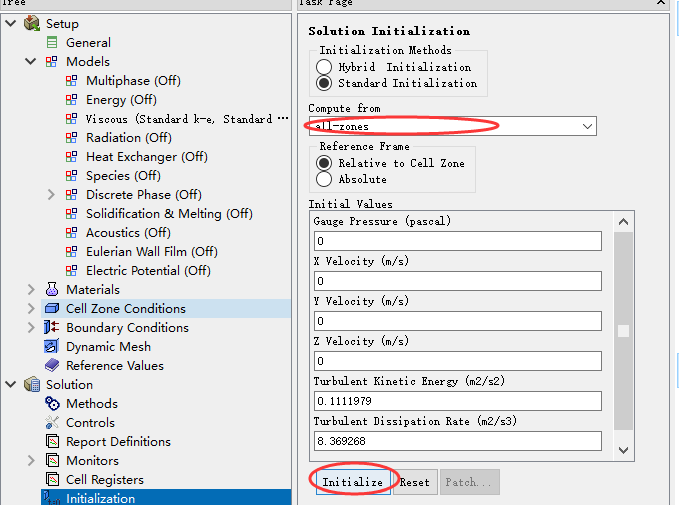Click the Dynamic Mesh icon

tap(52, 346)
